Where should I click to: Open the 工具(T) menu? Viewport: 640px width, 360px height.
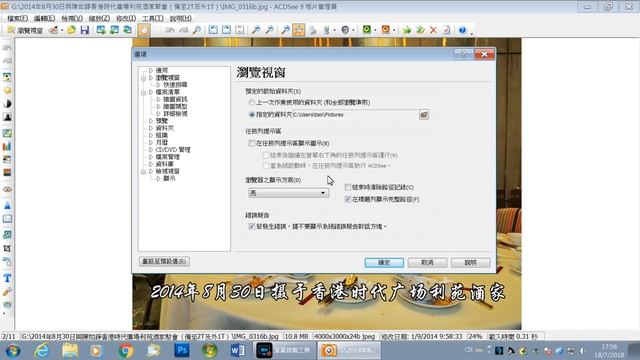153,18
